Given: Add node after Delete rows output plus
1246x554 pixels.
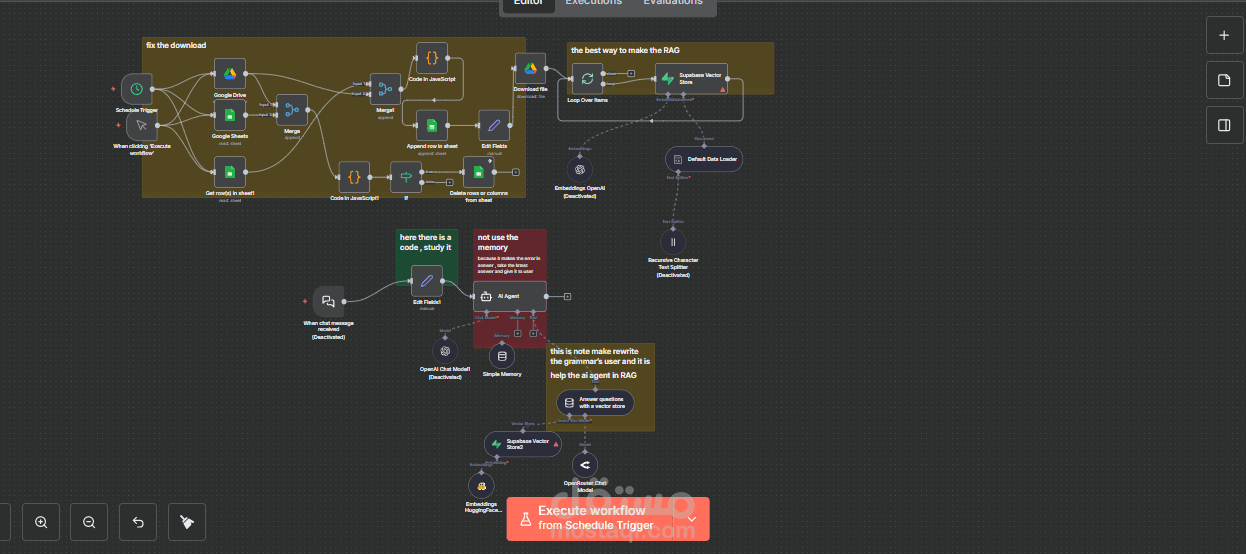Looking at the screenshot, I should pyautogui.click(x=515, y=172).
